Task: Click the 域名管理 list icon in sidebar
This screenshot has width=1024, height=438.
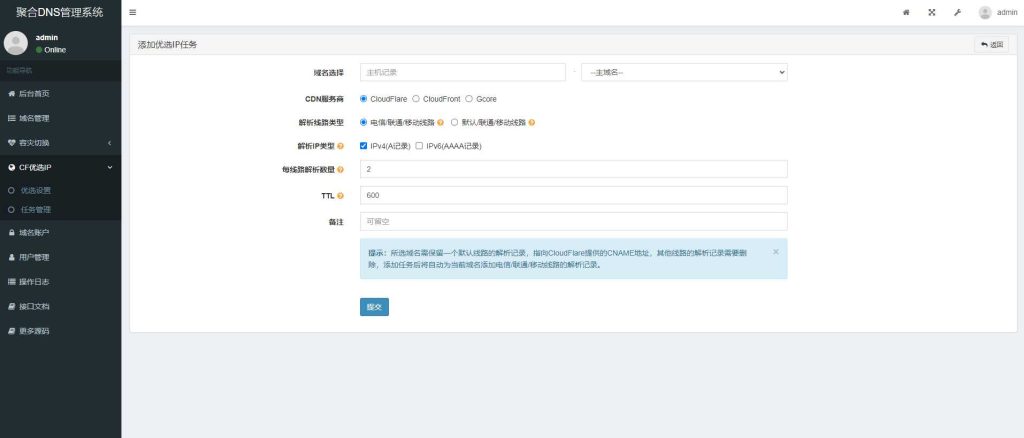Action: click(x=11, y=118)
